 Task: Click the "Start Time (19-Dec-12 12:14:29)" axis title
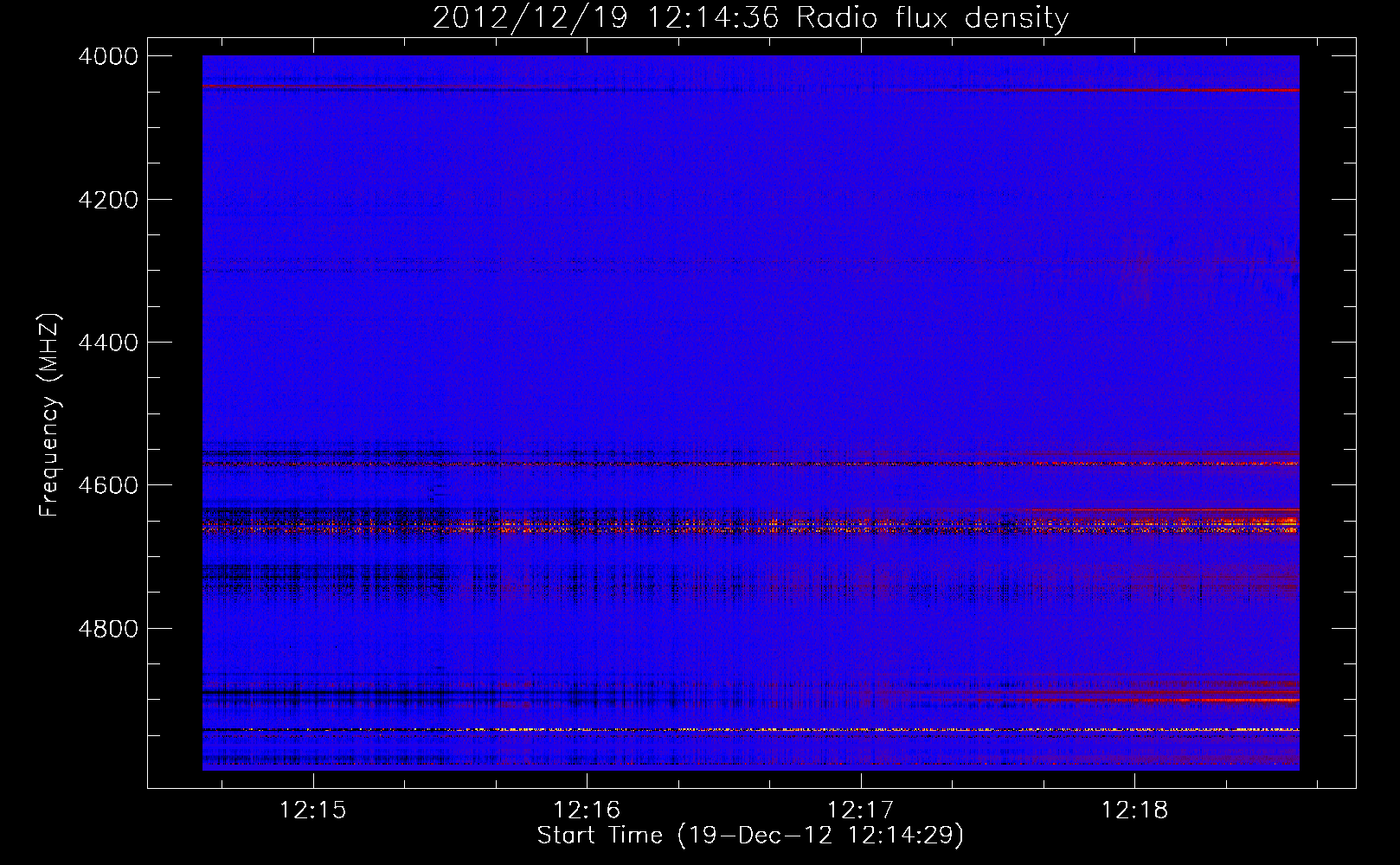click(750, 836)
